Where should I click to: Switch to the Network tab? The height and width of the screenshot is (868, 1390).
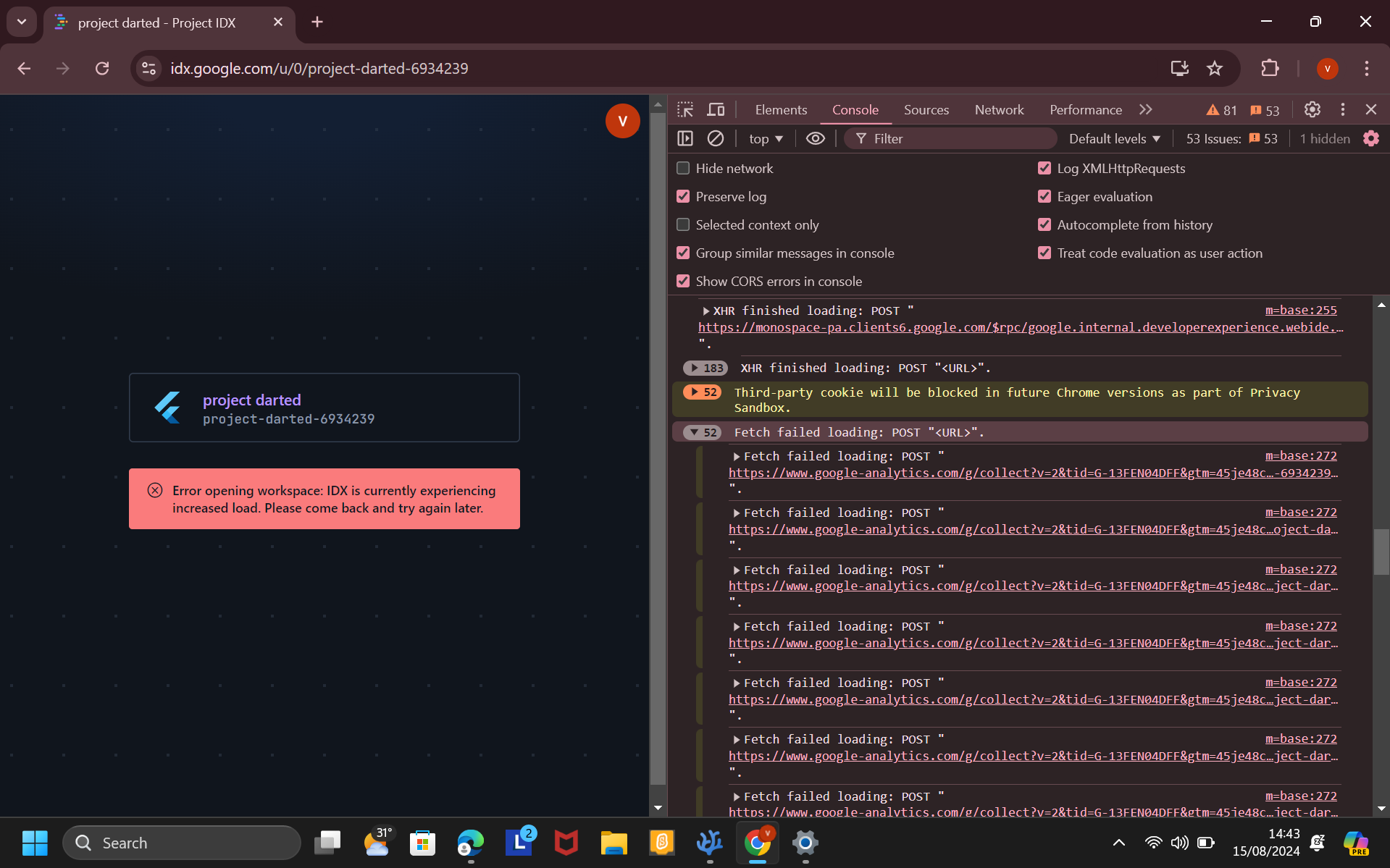tap(999, 109)
